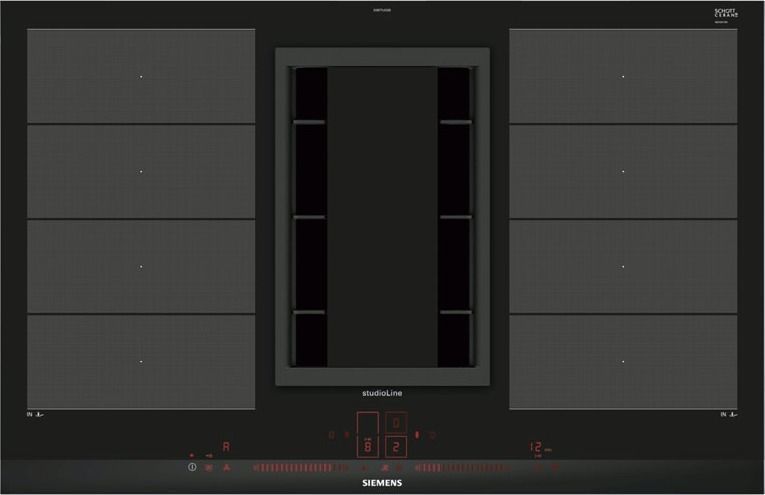Click the central extractor vent grille
This screenshot has width=765, height=495.
[x=382, y=217]
